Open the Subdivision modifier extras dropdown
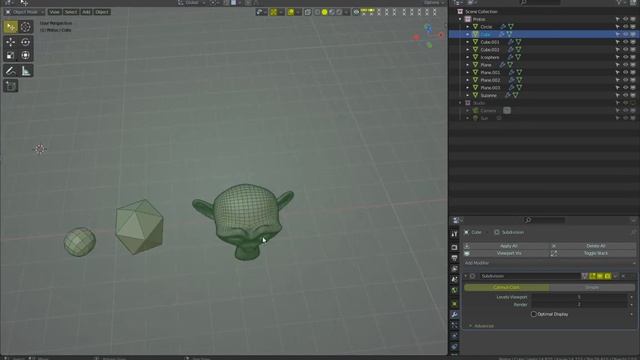This screenshot has height=360, width=640. click(616, 276)
